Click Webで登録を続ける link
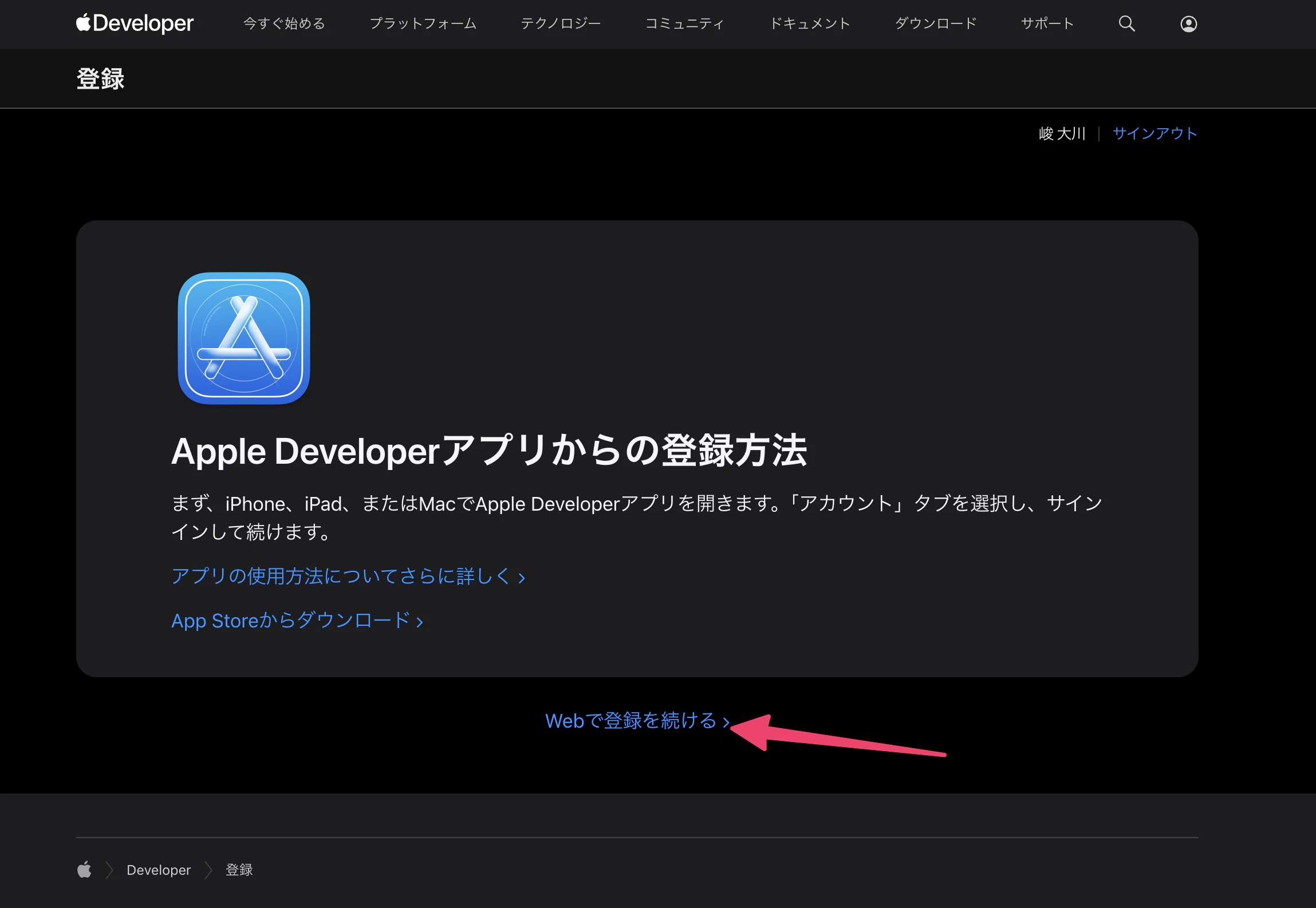Image resolution: width=1316 pixels, height=908 pixels. (637, 721)
